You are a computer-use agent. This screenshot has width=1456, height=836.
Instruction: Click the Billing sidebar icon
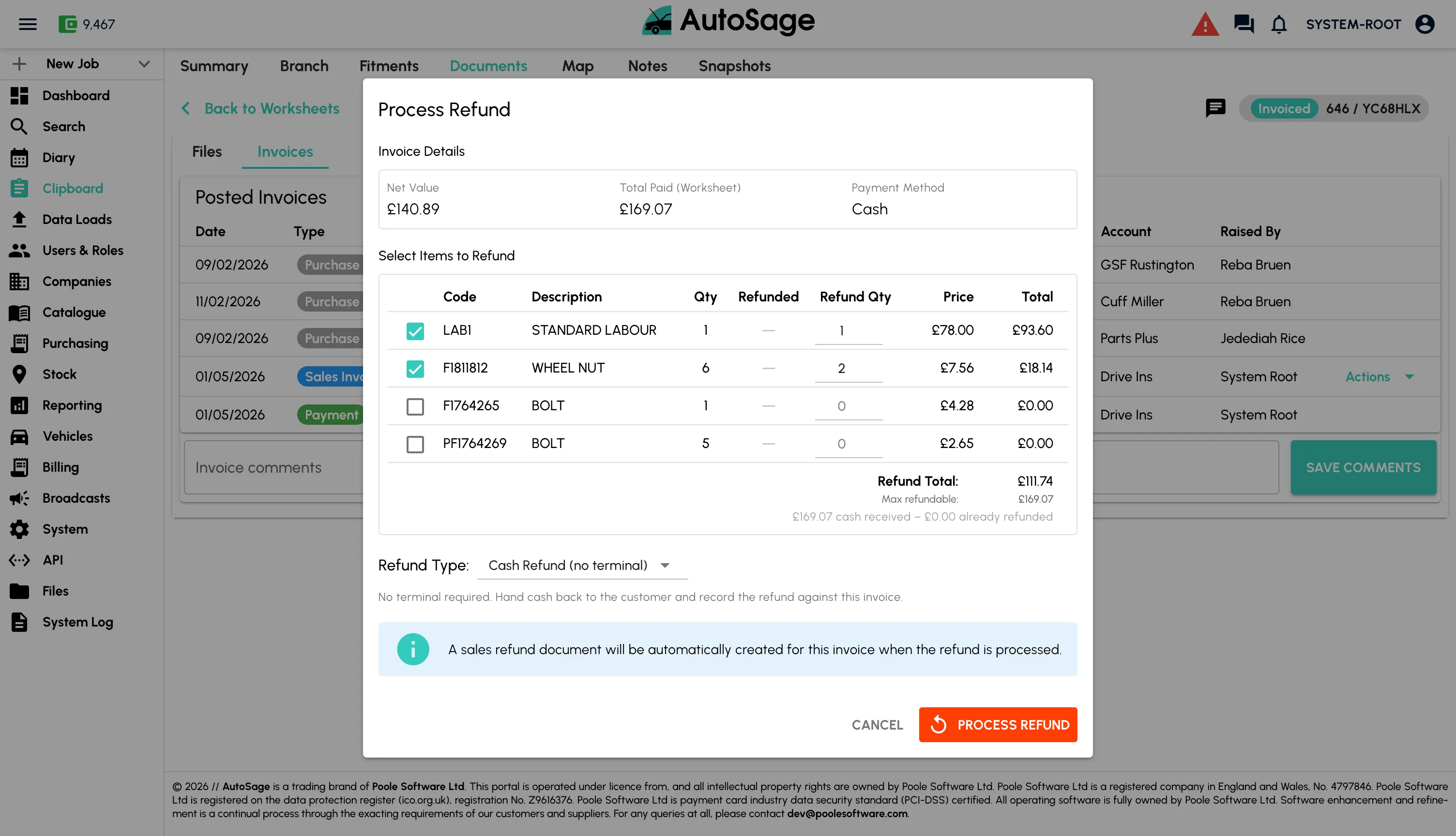tap(19, 467)
